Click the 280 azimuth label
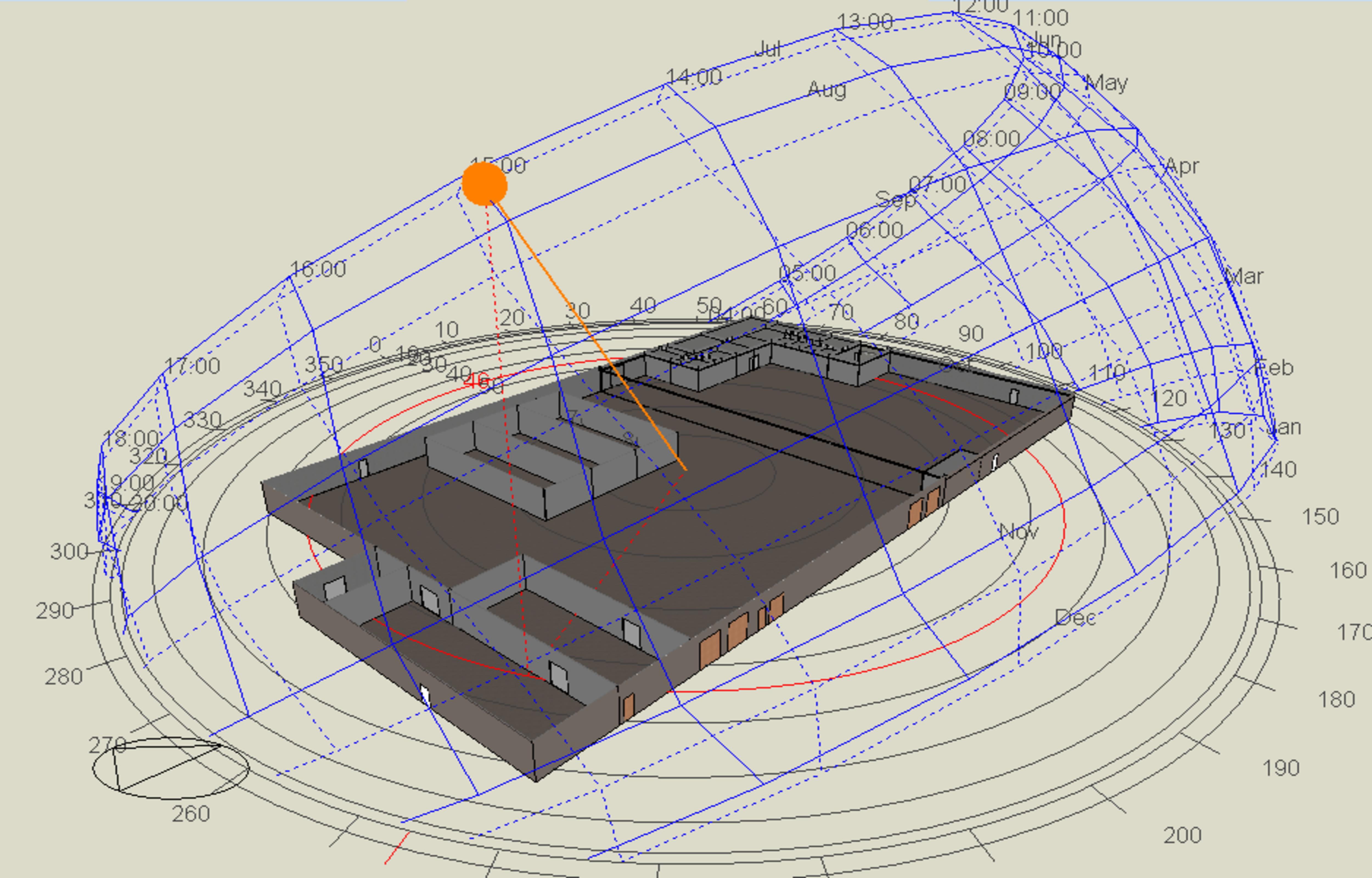Viewport: 1372px width, 878px height. point(64,677)
